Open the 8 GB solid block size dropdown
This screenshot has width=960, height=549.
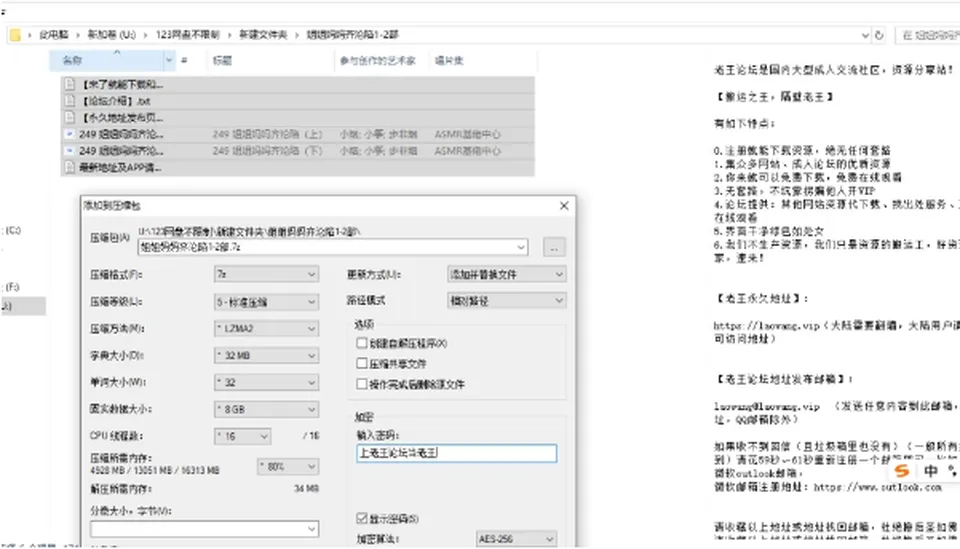click(x=266, y=409)
